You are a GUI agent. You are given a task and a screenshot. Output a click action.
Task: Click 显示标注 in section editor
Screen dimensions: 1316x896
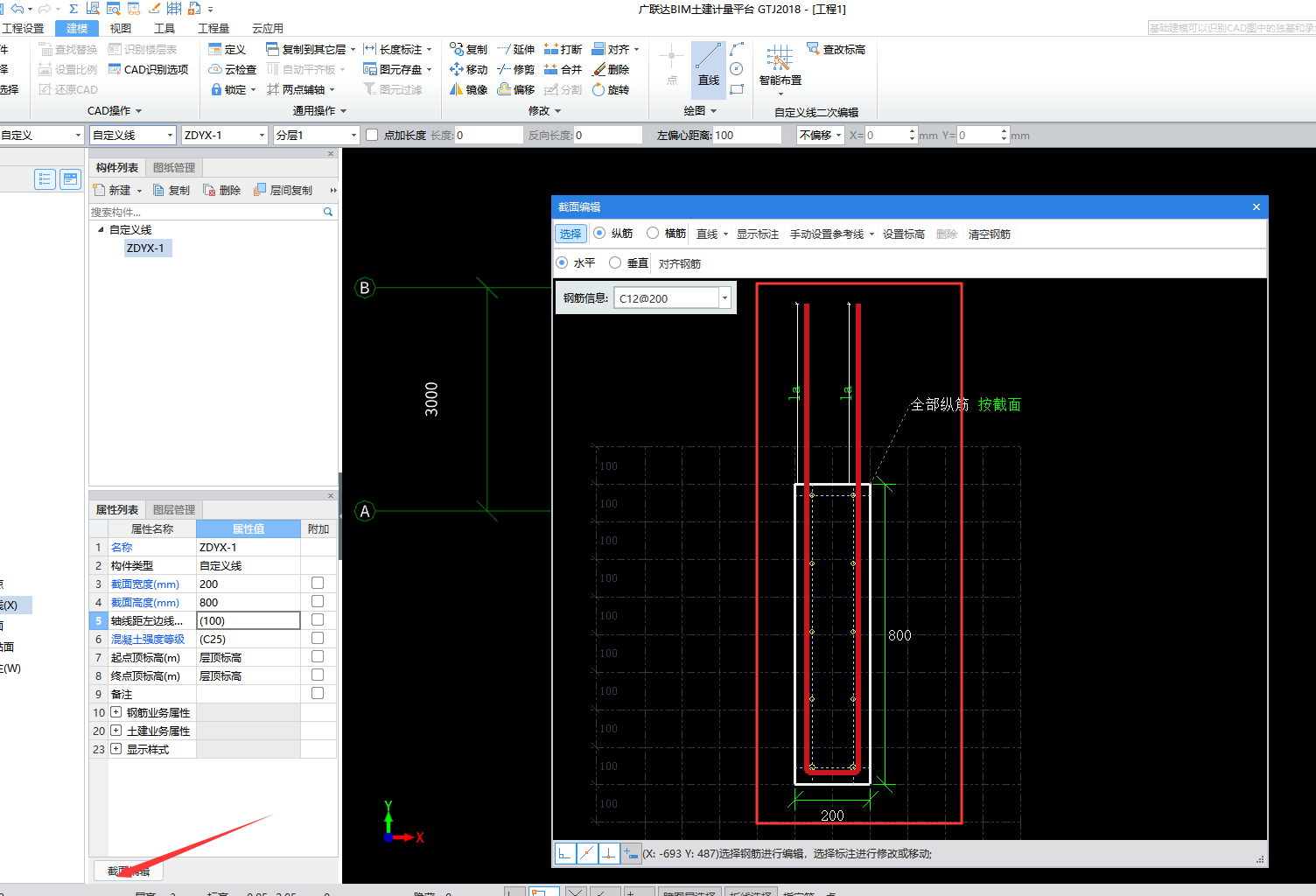(x=758, y=234)
